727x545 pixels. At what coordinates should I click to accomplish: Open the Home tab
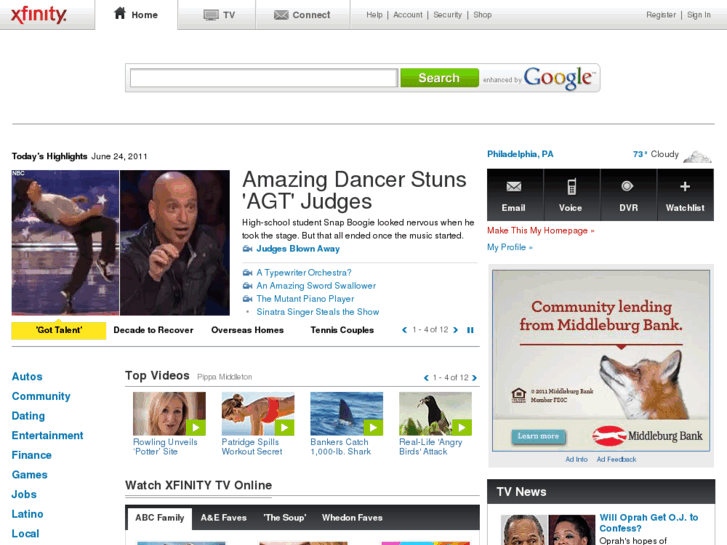click(136, 14)
